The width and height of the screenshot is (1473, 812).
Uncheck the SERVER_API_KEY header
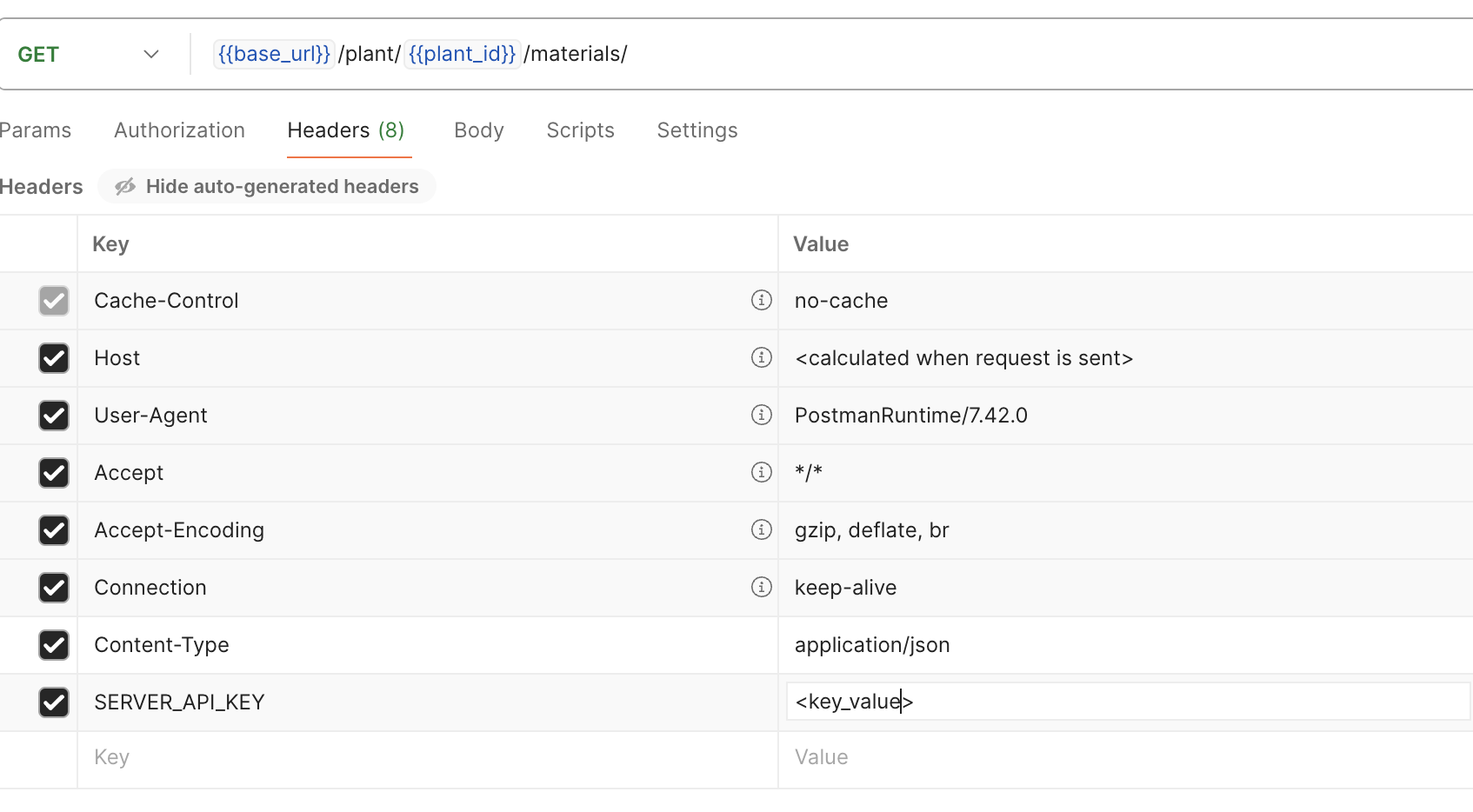pyautogui.click(x=54, y=702)
